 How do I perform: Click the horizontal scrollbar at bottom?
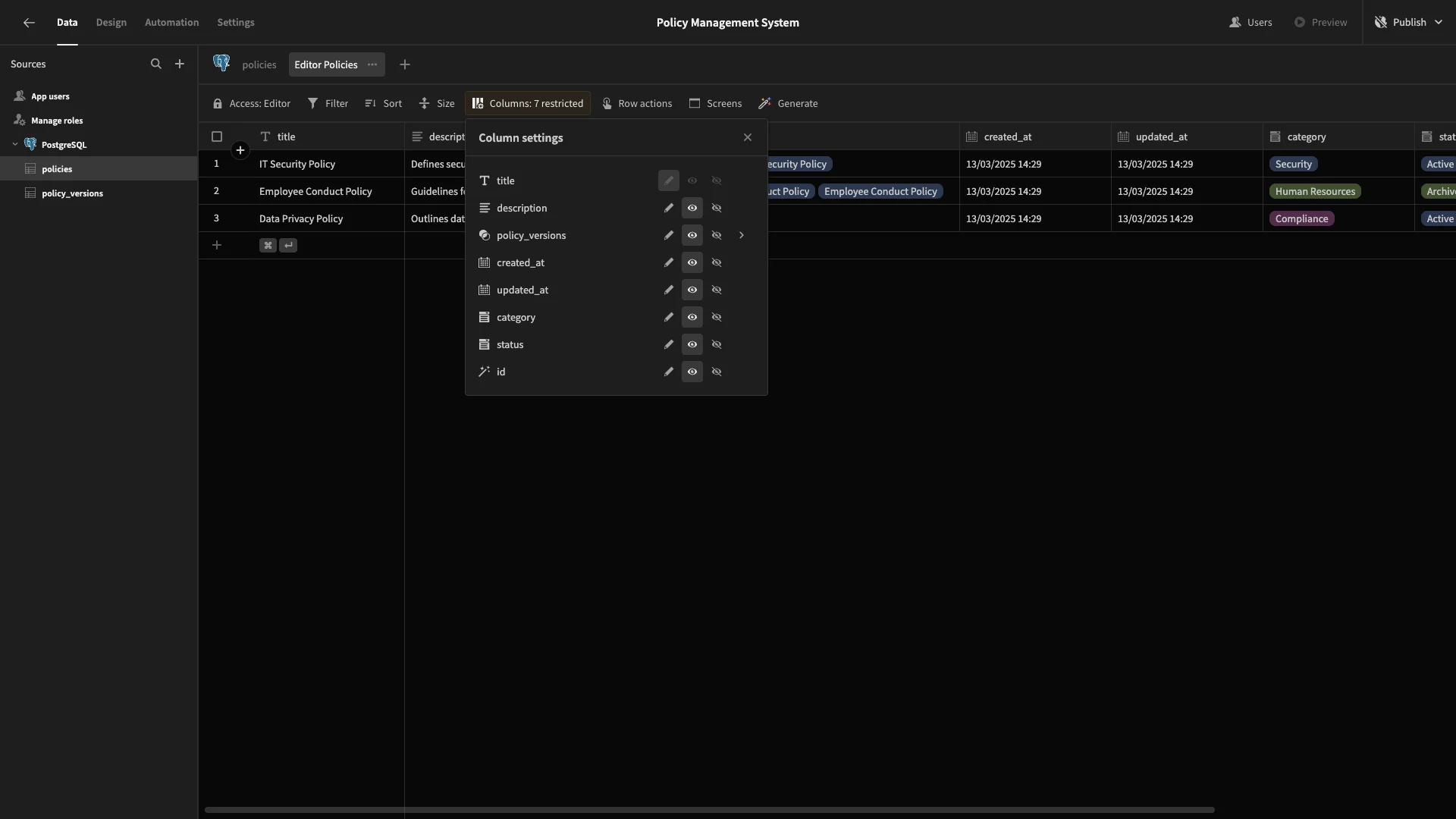[709, 810]
